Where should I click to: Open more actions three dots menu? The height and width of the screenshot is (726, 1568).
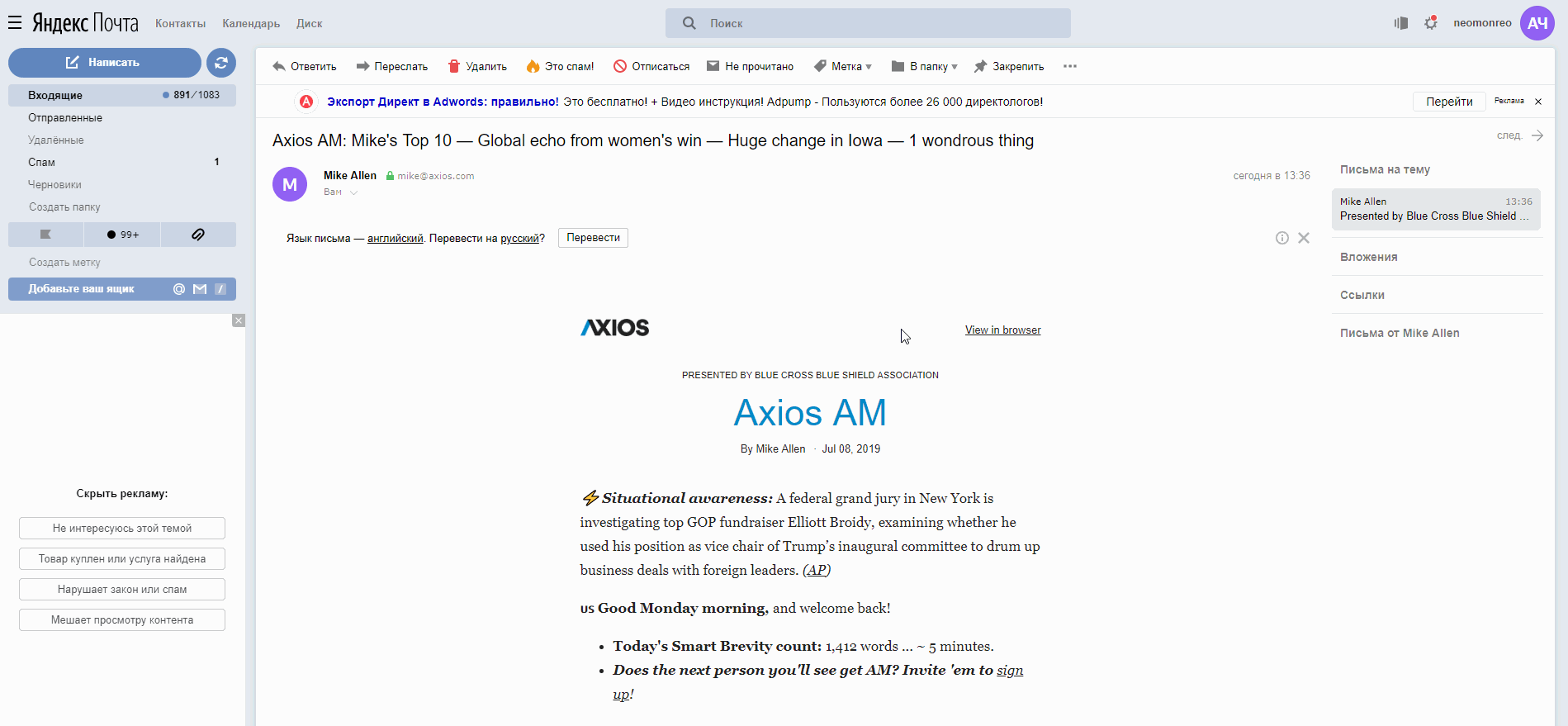[1070, 66]
